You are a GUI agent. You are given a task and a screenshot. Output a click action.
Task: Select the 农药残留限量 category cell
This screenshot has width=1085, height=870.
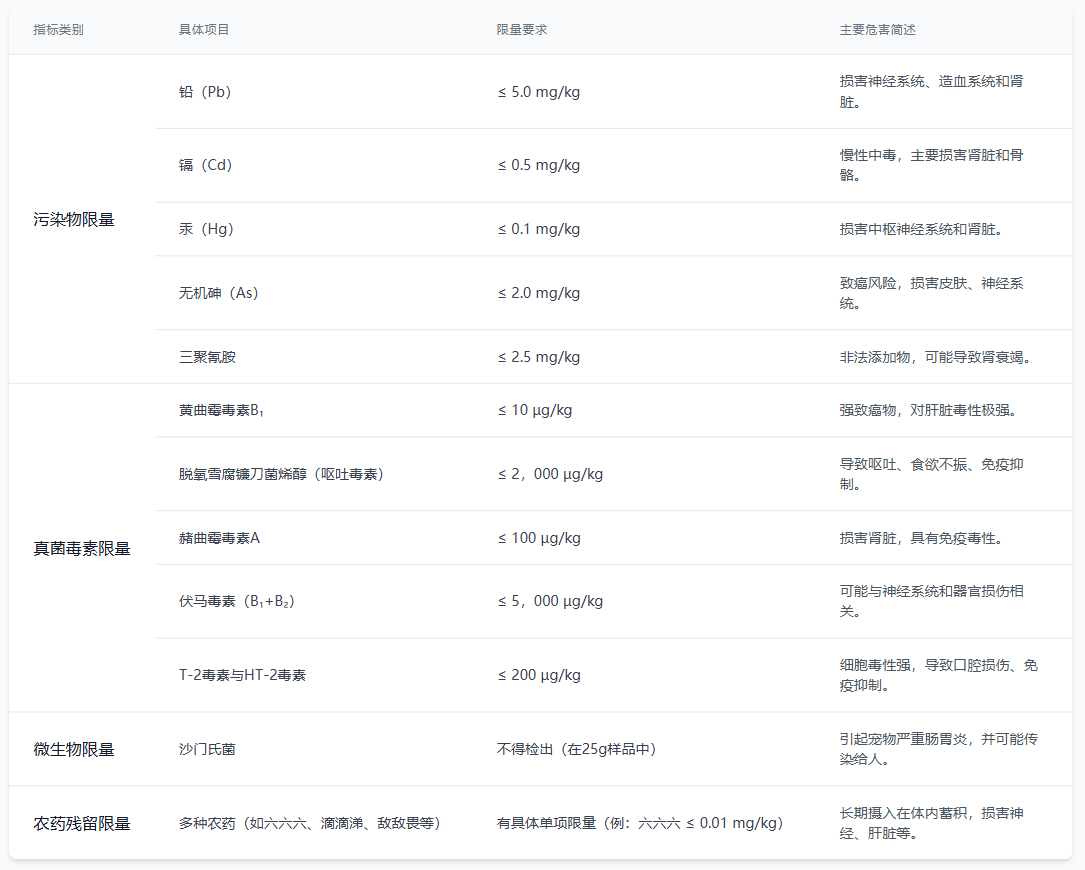(x=82, y=824)
